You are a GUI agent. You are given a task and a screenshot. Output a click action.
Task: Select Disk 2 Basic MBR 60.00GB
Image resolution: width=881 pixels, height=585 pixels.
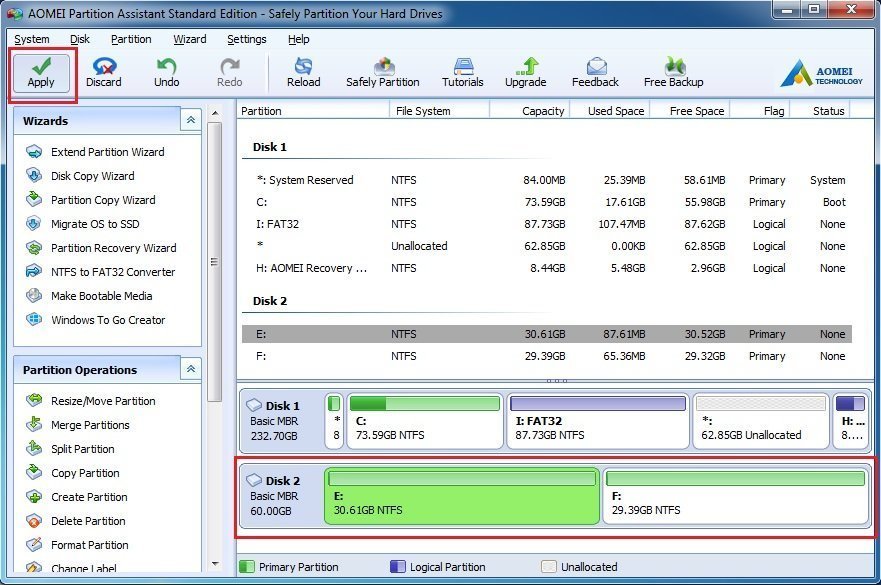click(281, 496)
